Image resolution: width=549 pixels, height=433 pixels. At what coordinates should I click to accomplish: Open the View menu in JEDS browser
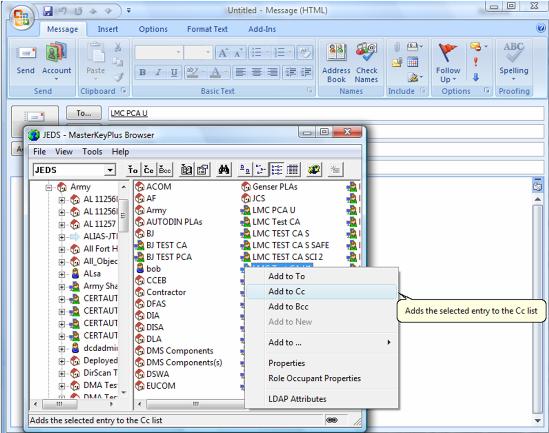[x=64, y=152]
